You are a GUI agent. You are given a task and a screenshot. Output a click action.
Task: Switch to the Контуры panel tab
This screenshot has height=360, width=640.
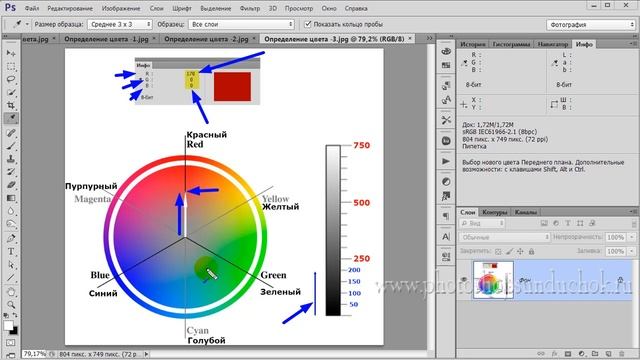click(494, 212)
